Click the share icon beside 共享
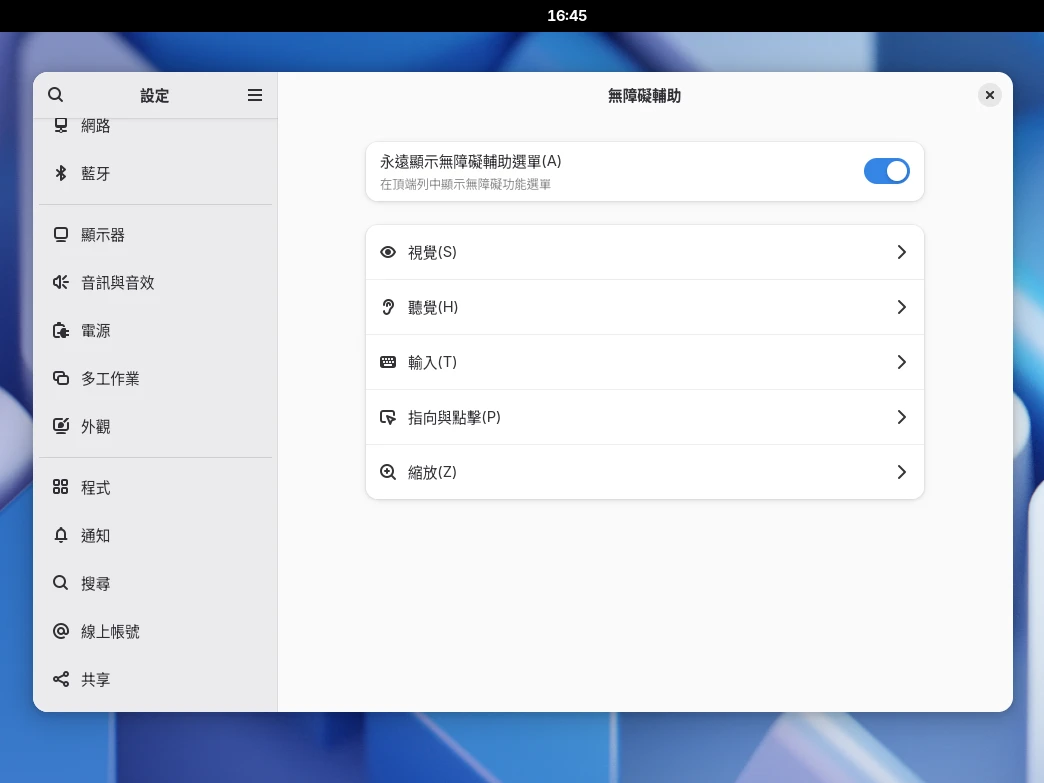This screenshot has height=783, width=1044. (61, 680)
